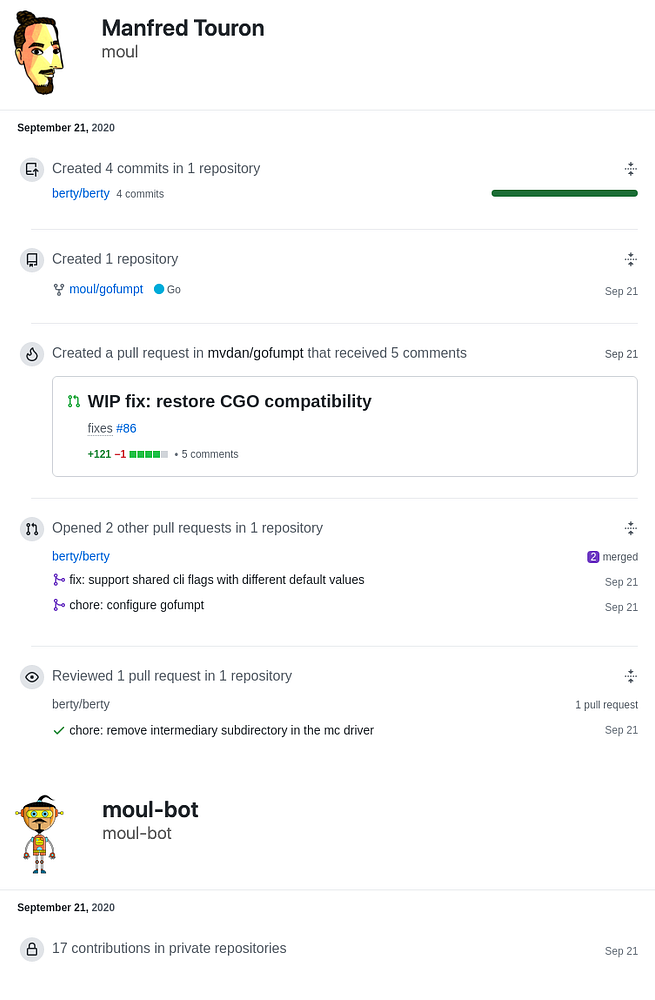Open the berty/berty link under commits

[x=81, y=193]
